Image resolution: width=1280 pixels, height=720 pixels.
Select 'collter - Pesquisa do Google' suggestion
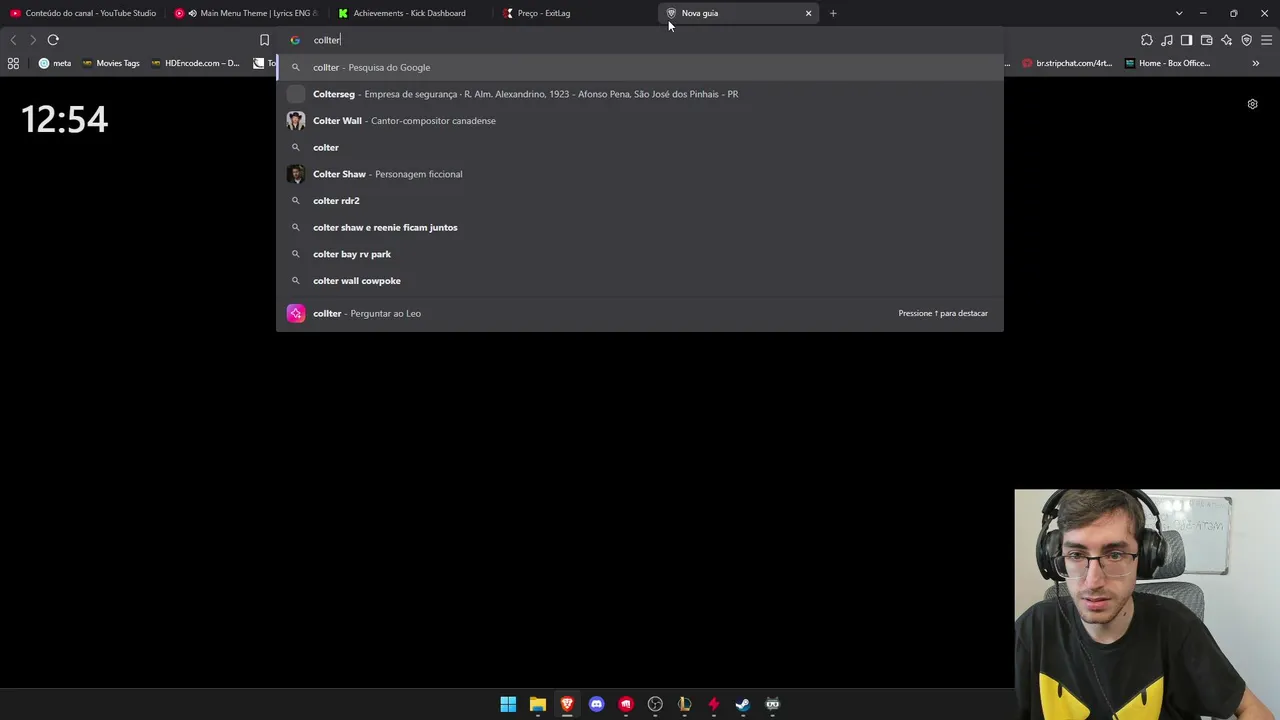coord(640,67)
